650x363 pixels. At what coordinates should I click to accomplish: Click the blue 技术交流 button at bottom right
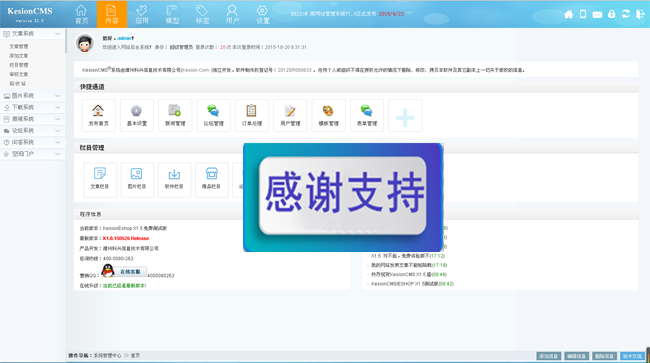pos(632,356)
